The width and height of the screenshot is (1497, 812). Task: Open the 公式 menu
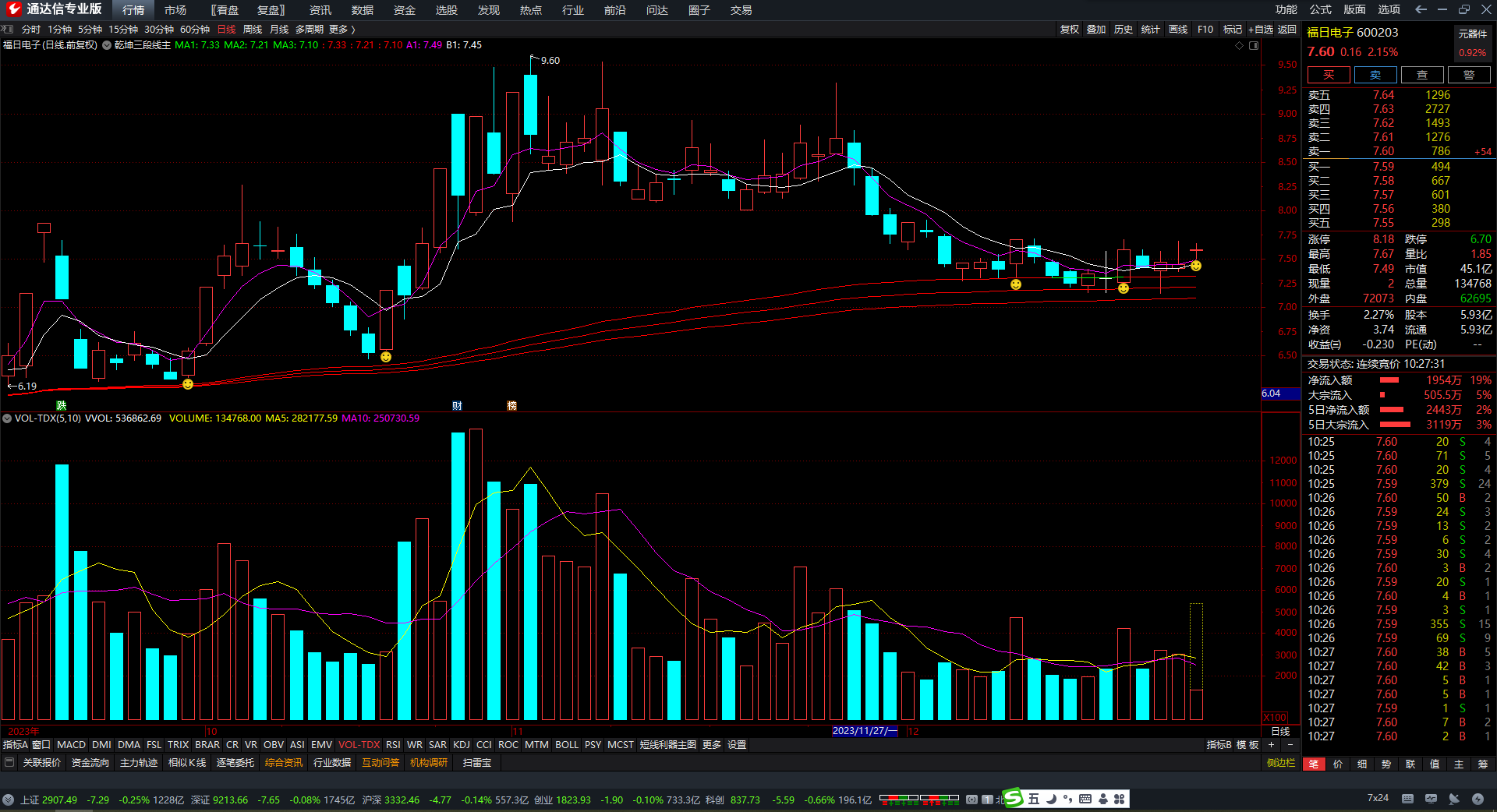click(x=1321, y=9)
